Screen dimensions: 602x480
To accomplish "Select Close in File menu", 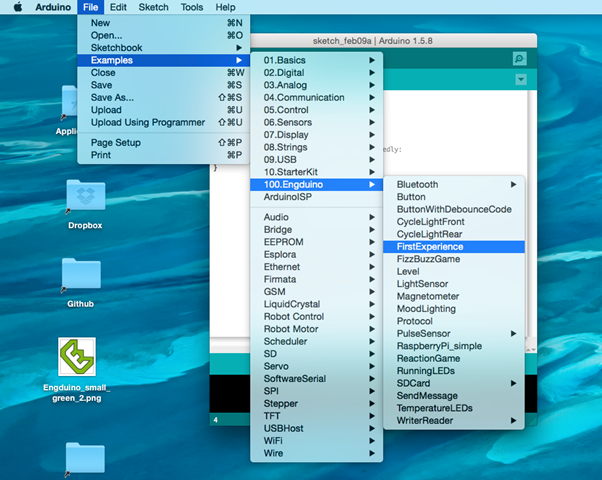I will [164, 73].
